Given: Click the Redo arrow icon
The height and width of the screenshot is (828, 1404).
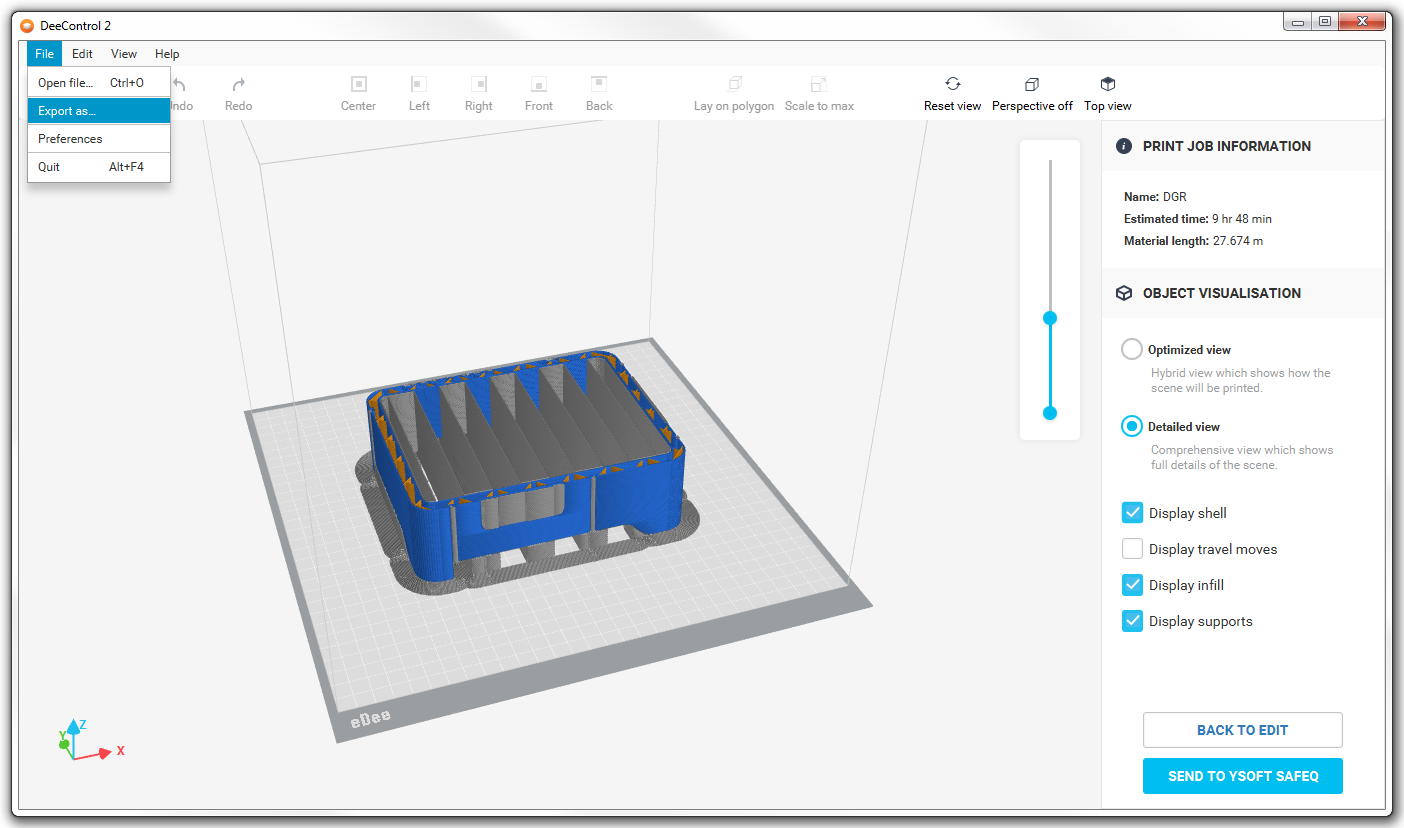Looking at the screenshot, I should click(238, 86).
